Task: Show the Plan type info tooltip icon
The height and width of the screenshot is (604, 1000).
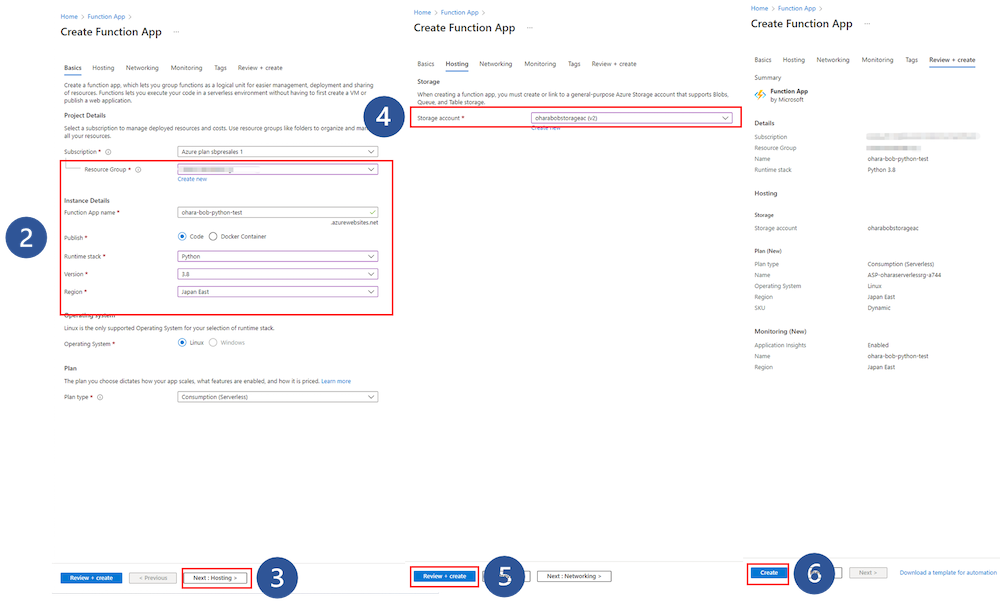Action: [x=100, y=397]
